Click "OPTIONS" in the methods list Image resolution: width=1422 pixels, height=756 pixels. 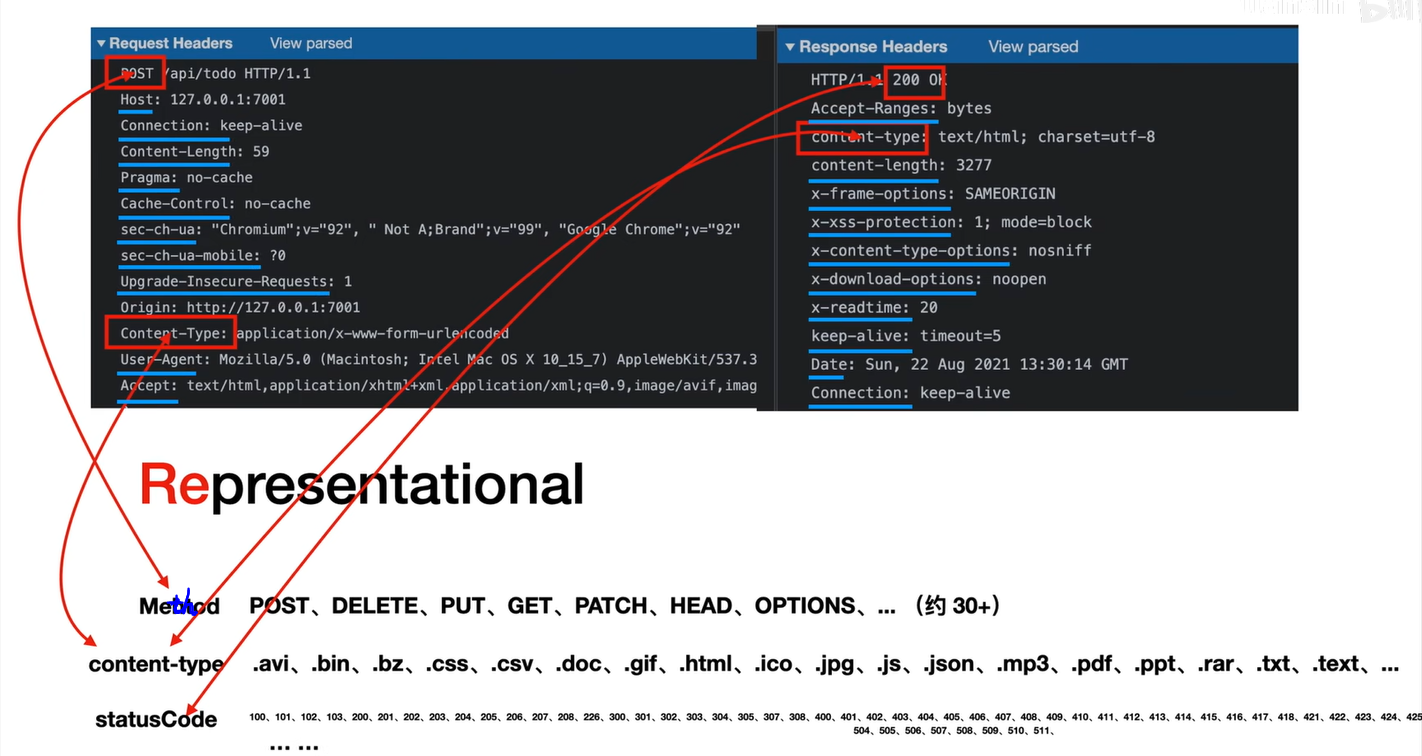(805, 606)
